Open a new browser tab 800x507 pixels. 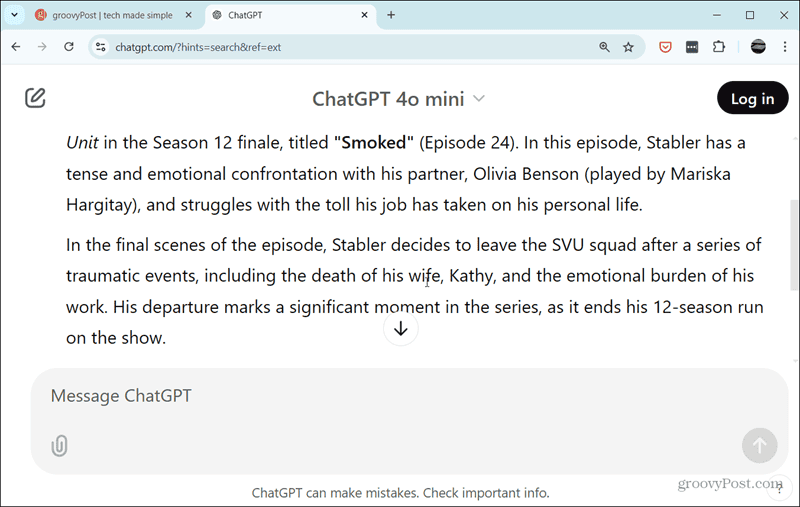point(391,15)
